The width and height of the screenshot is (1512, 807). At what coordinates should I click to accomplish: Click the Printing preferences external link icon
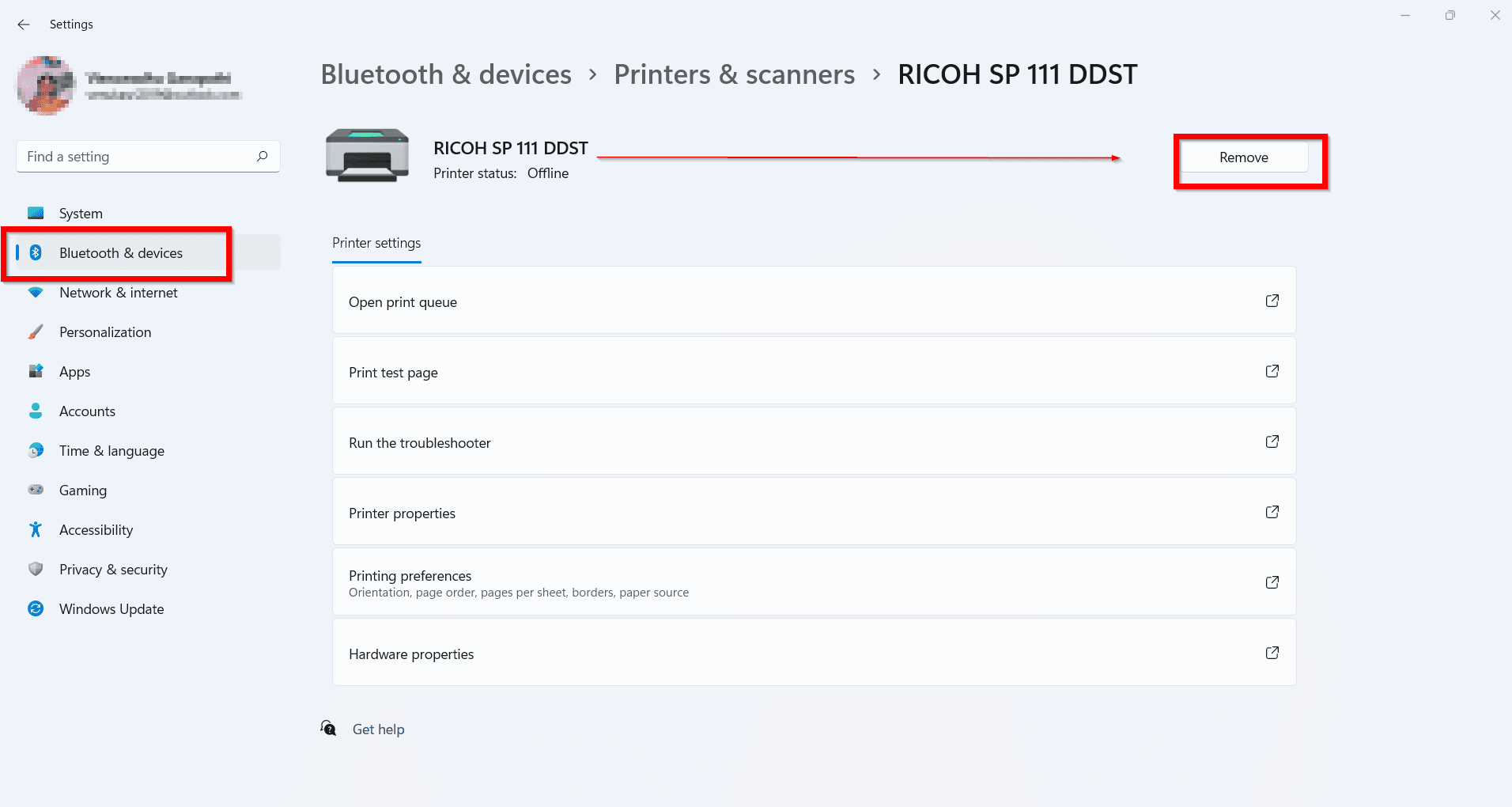(1272, 582)
